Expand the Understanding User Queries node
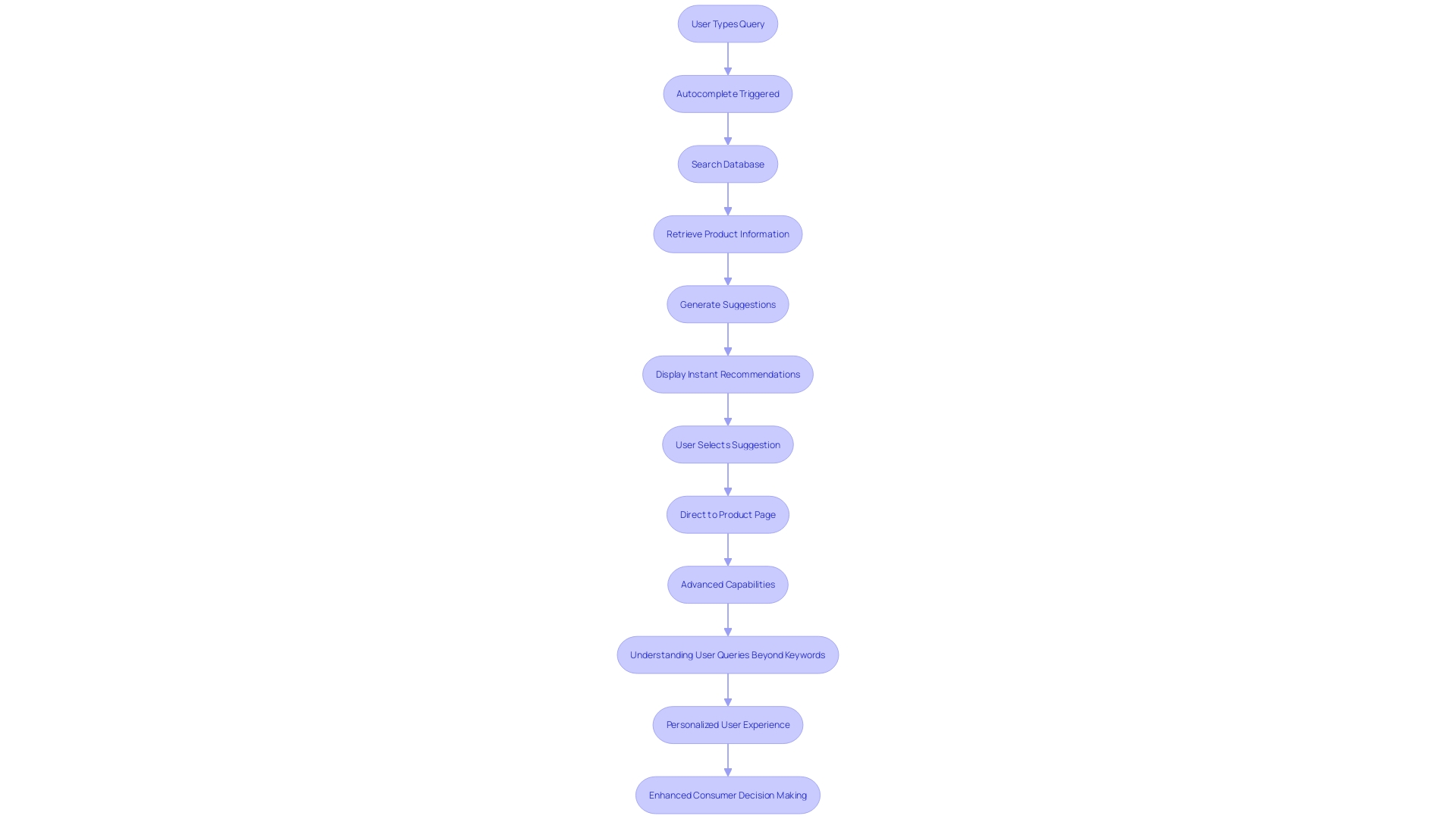Image resolution: width=1456 pixels, height=819 pixels. (727, 654)
